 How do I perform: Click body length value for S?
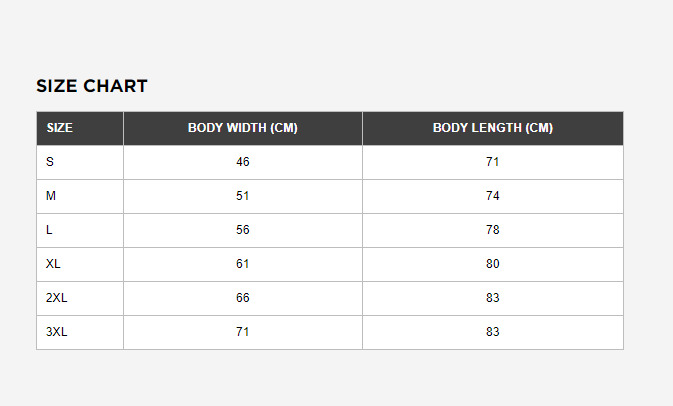[493, 162]
